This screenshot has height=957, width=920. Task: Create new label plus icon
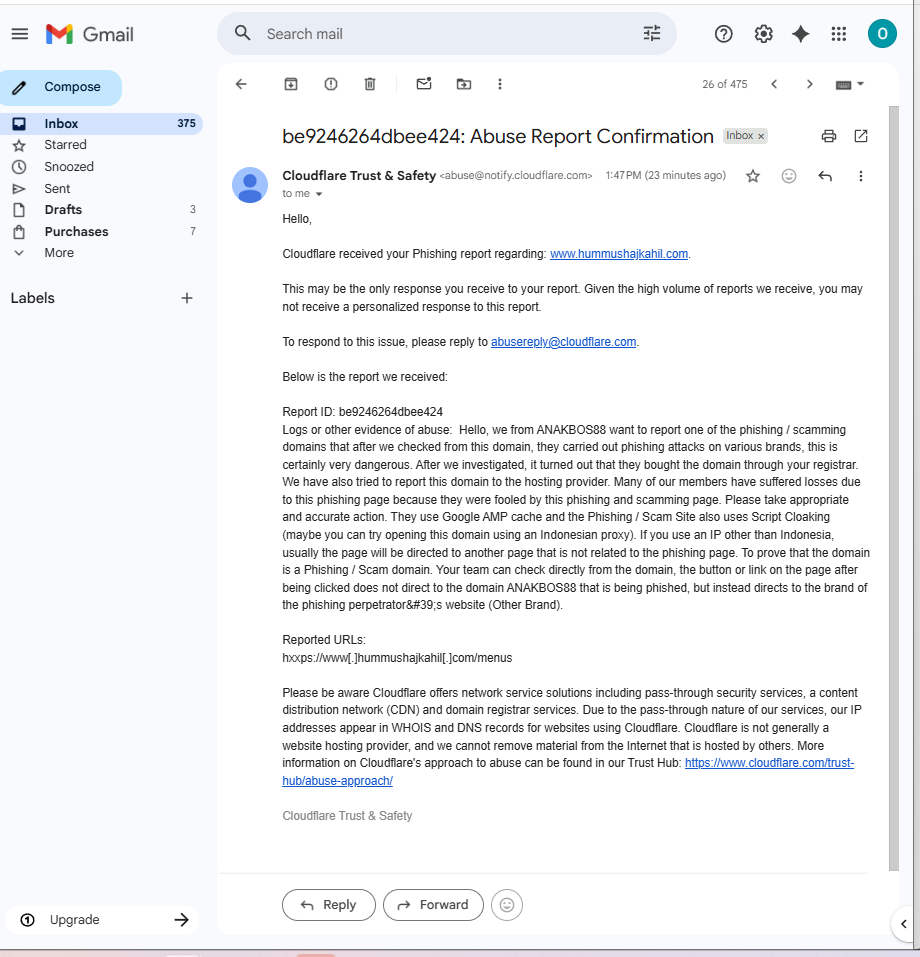coord(187,298)
